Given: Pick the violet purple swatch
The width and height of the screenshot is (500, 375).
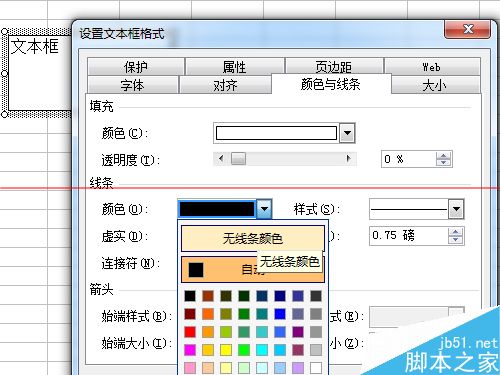Looking at the screenshot, I should point(298,332).
